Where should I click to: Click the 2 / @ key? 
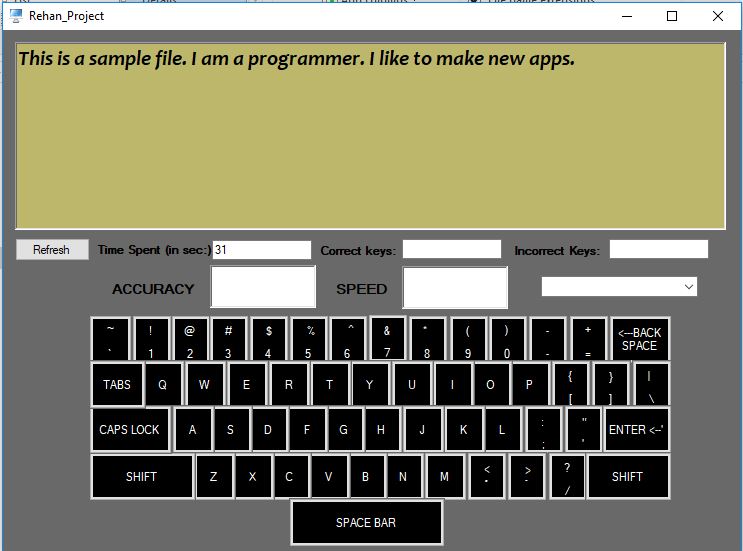190,339
